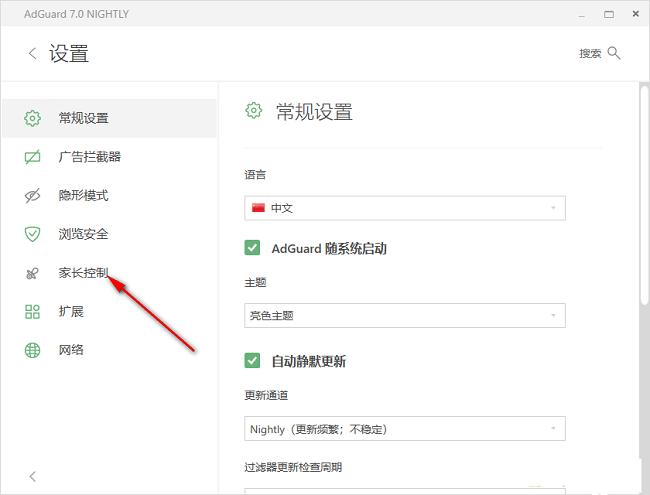
Task: Click the gear icon beside 常规设置 in sidebar
Action: click(x=32, y=118)
